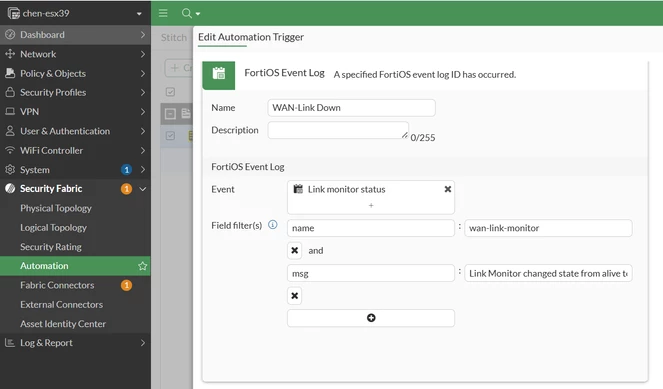The width and height of the screenshot is (663, 389).
Task: Expand the Policy & Objects chevron
Action: coord(142,74)
